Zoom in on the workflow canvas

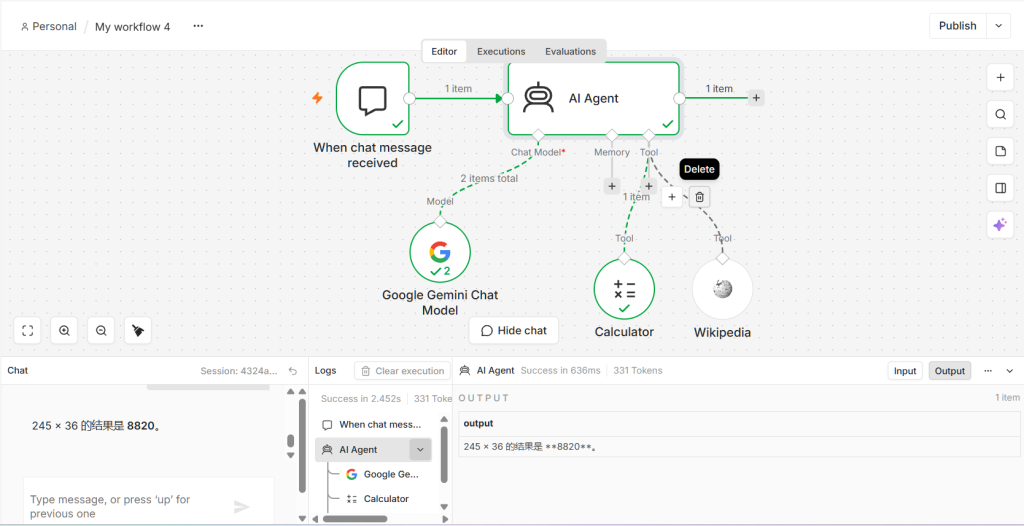pos(64,331)
